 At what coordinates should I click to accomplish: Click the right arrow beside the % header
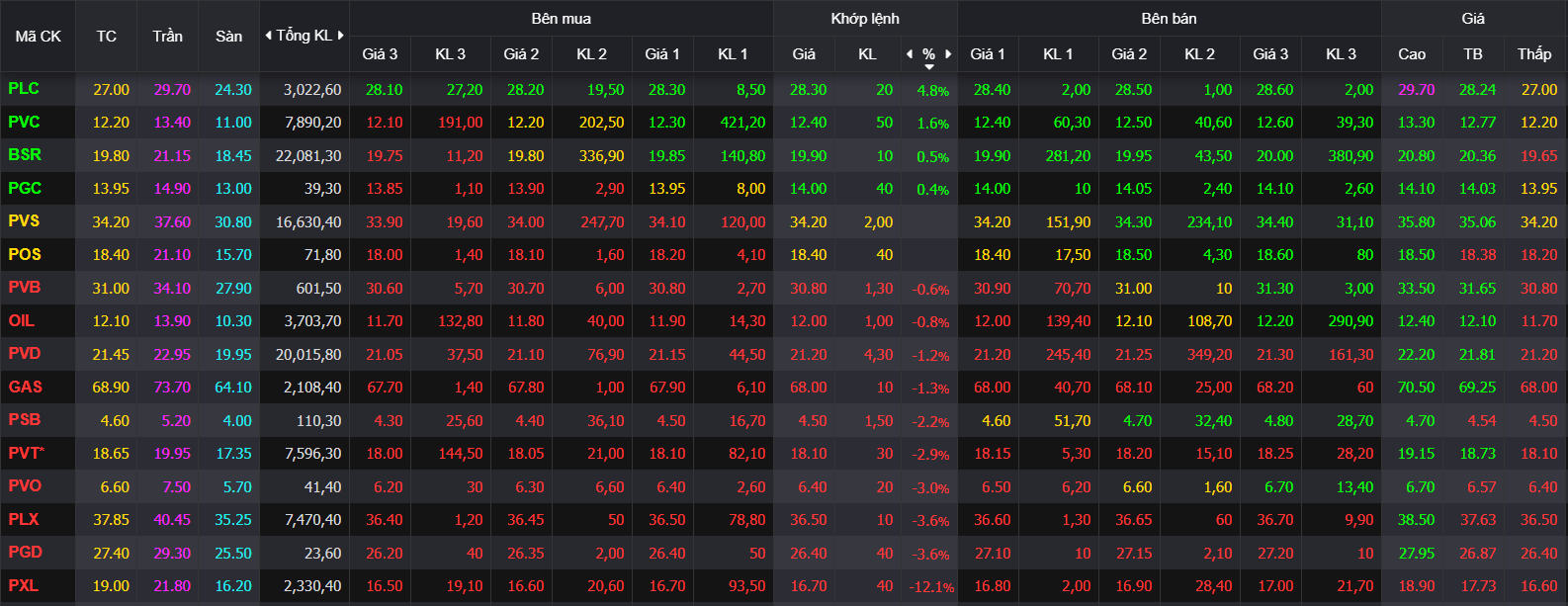pyautogui.click(x=948, y=54)
